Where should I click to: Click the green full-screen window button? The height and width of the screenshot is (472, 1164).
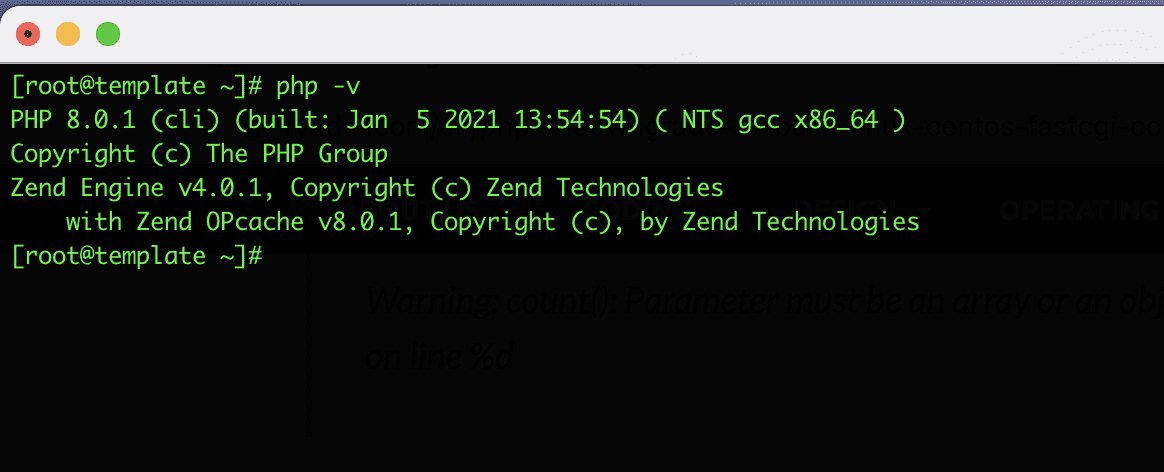(107, 34)
